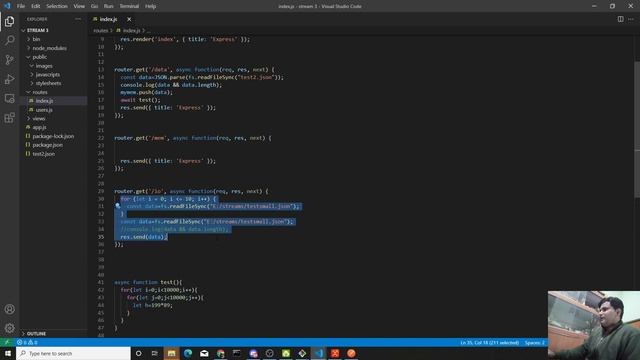The height and width of the screenshot is (360, 640).
Task: Expand the images folder
Action: (x=44, y=66)
